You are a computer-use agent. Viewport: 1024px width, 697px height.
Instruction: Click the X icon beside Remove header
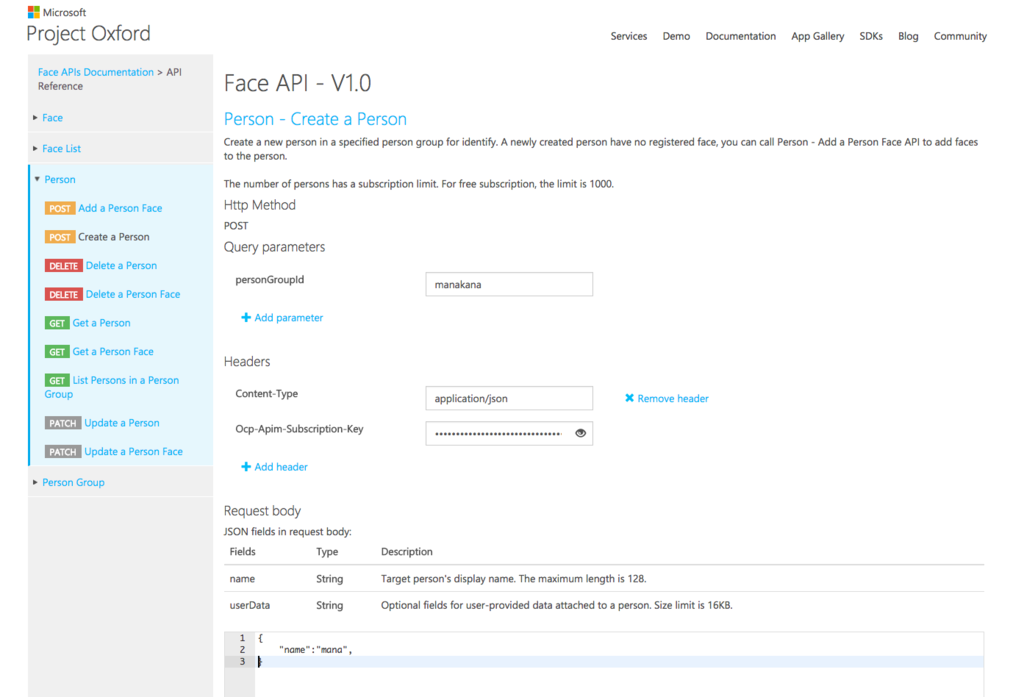point(629,398)
